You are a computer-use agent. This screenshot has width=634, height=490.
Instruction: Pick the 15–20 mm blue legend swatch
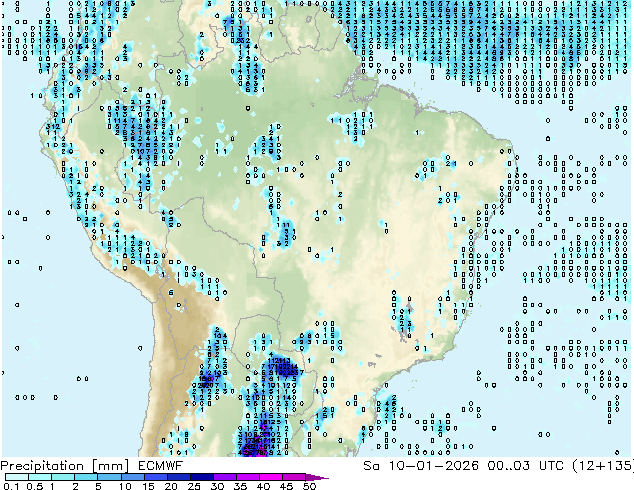155,477
